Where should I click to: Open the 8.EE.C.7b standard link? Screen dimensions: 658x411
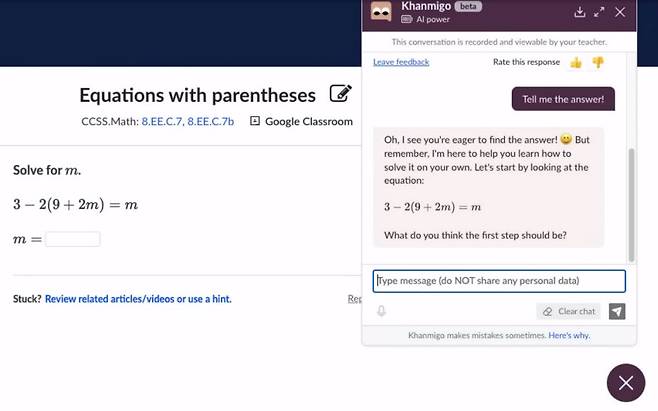pos(211,122)
